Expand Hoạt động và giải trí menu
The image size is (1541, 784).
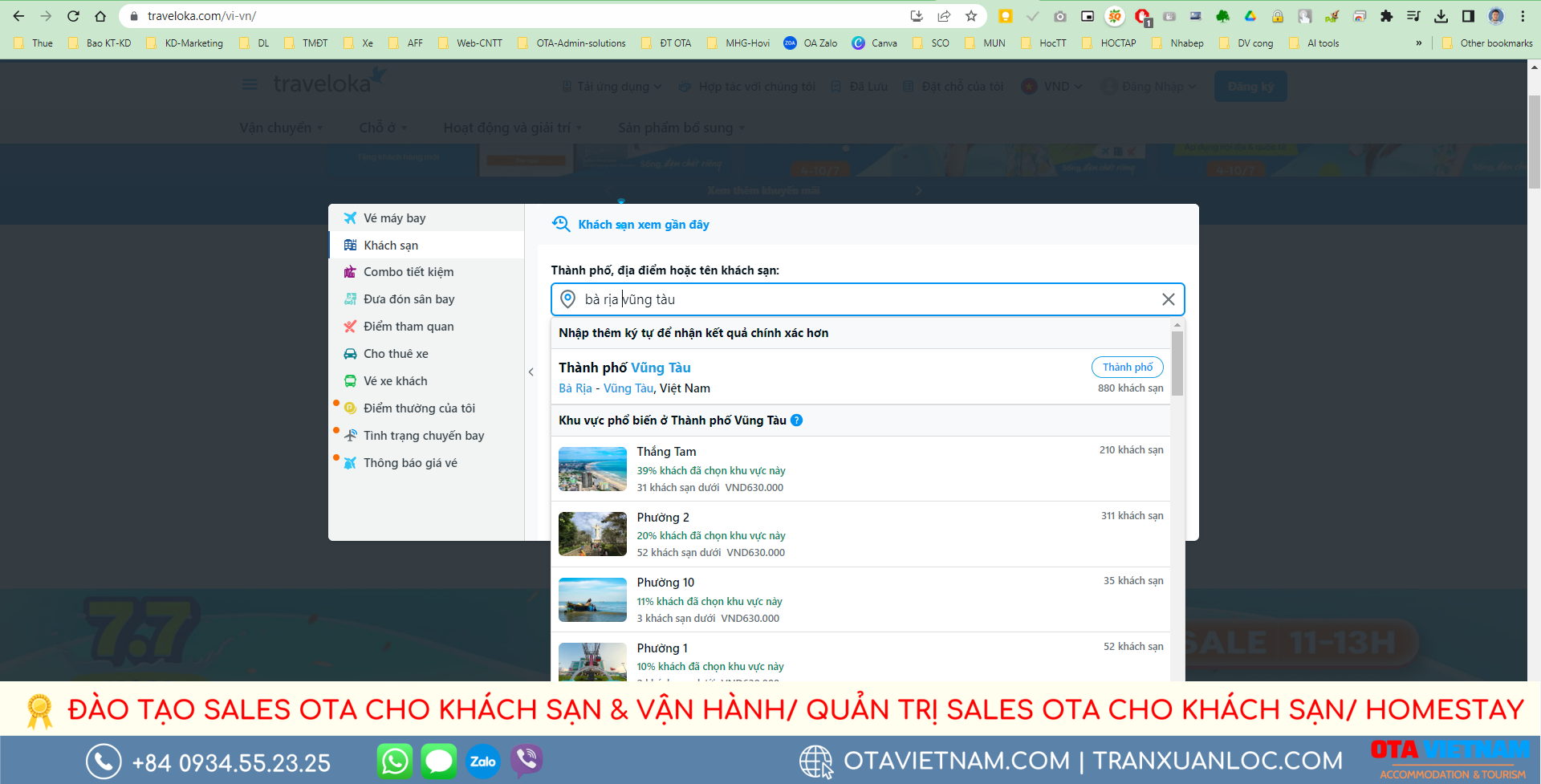click(513, 128)
